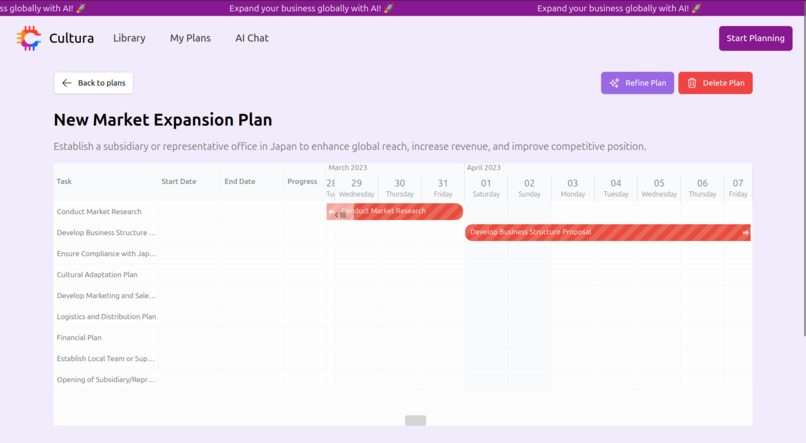806x443 pixels.
Task: Click the Cultura brand name
Action: coord(71,38)
